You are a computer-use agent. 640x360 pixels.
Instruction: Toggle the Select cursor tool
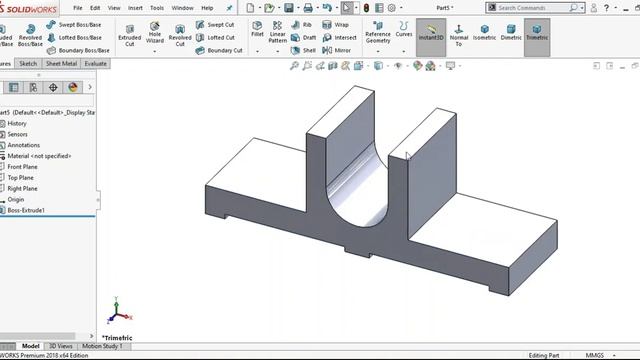point(347,8)
